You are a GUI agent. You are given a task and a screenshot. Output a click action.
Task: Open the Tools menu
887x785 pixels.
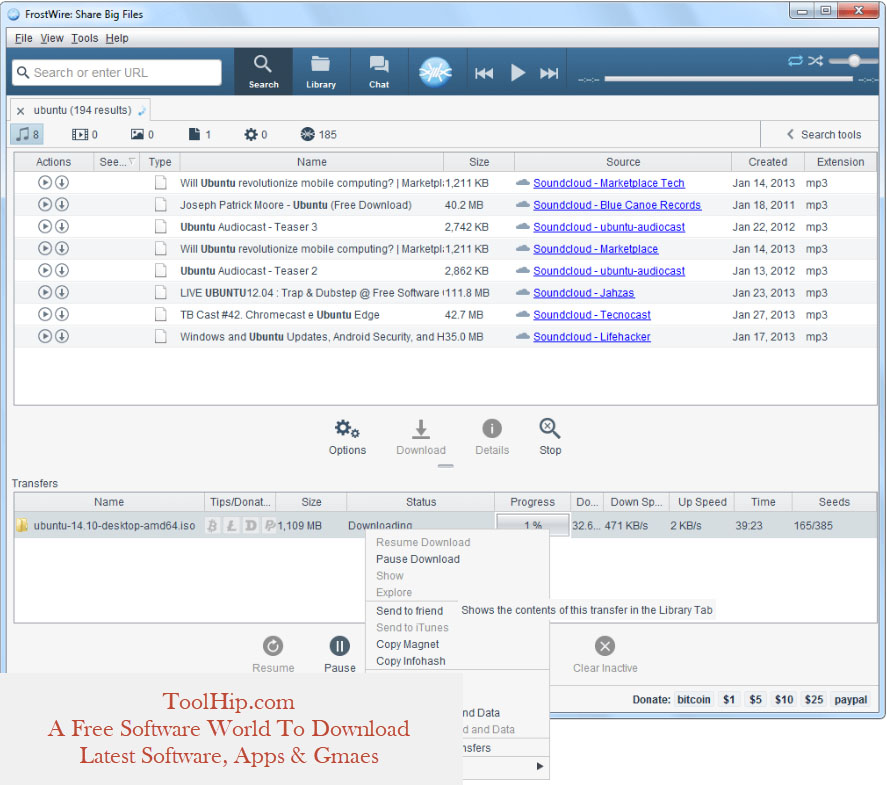pyautogui.click(x=84, y=38)
